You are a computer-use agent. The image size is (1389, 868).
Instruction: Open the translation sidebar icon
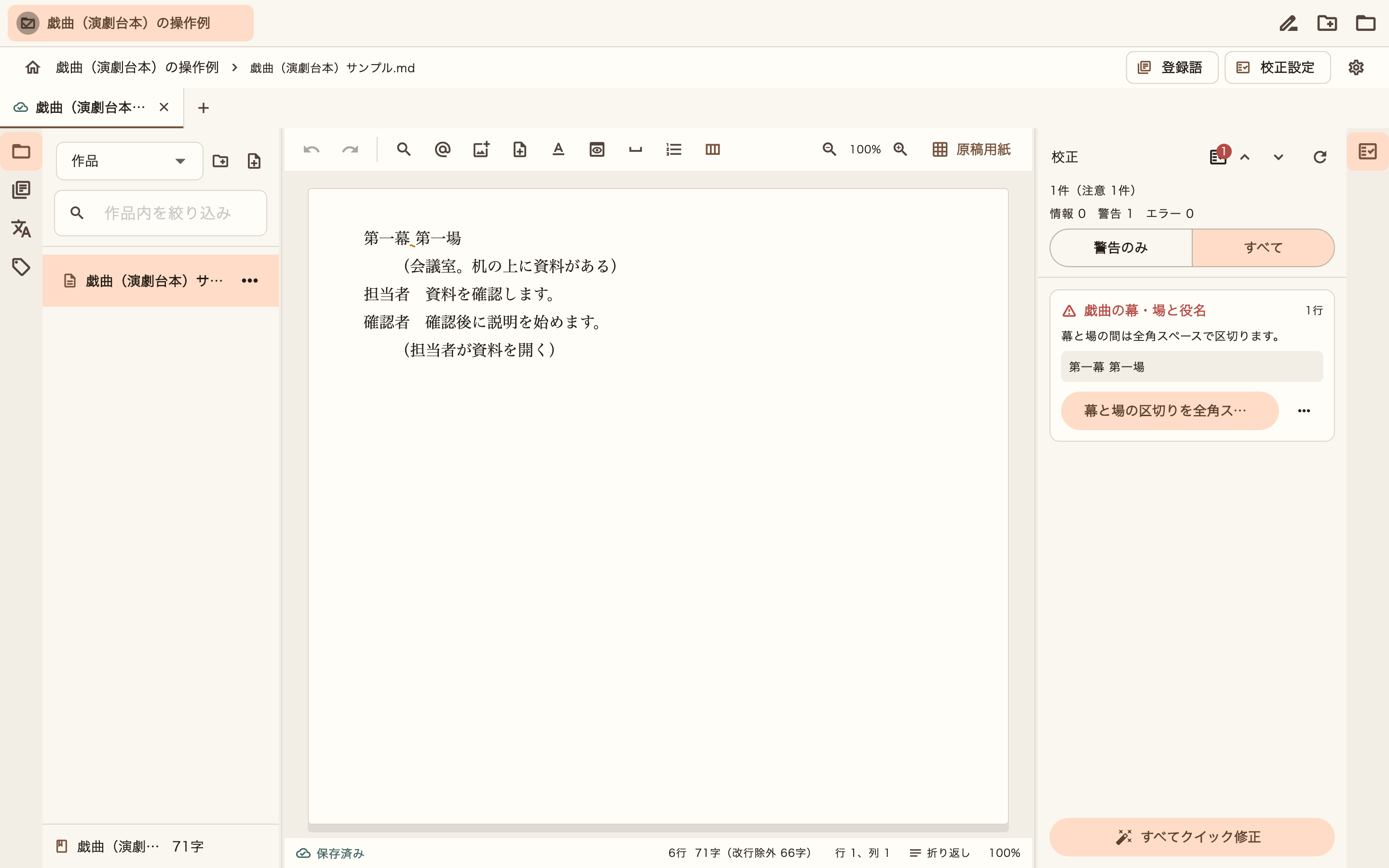(x=21, y=229)
